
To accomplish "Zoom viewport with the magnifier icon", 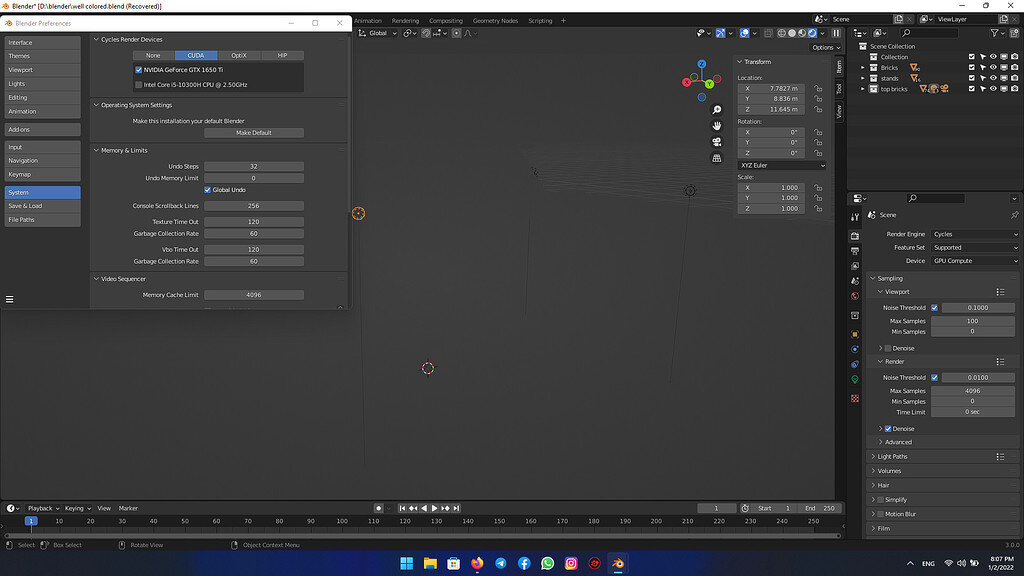I will pos(716,110).
